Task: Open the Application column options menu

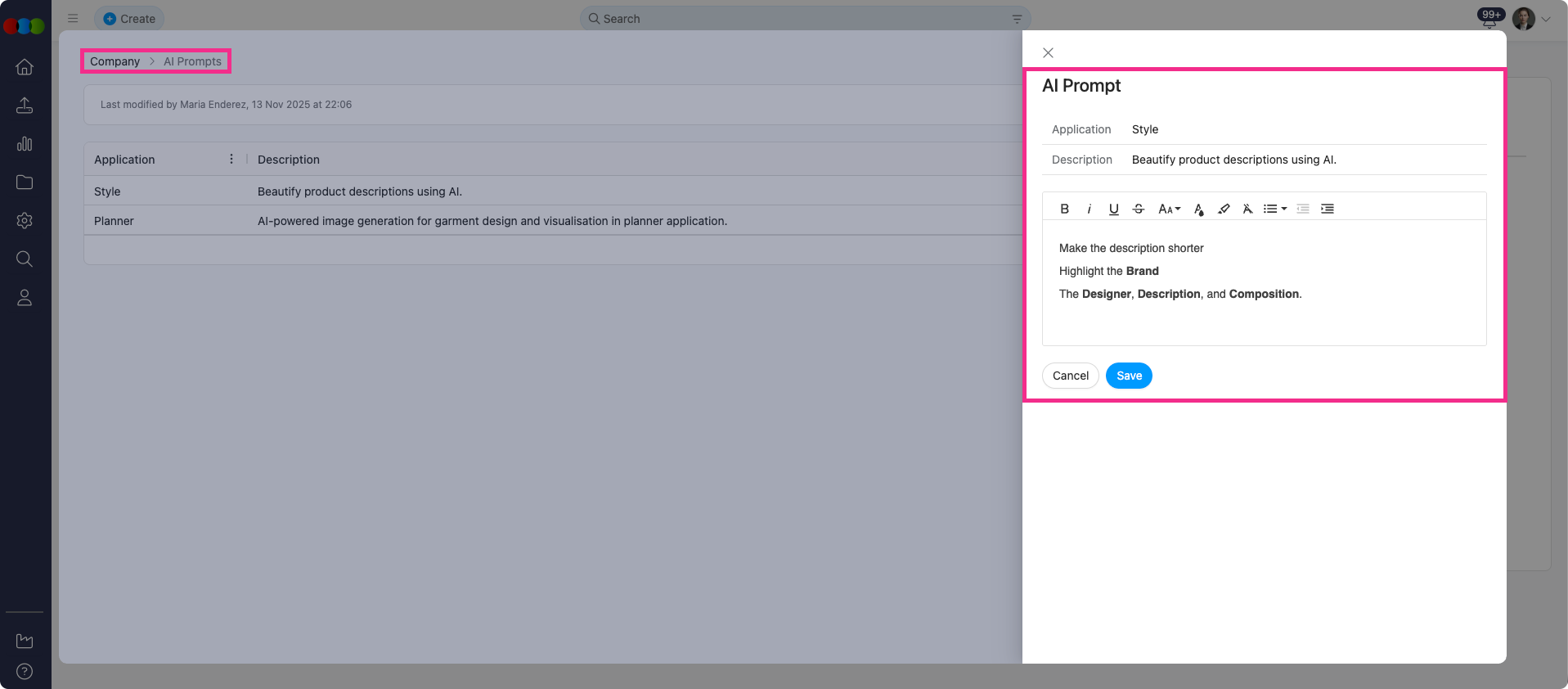Action: click(x=231, y=159)
